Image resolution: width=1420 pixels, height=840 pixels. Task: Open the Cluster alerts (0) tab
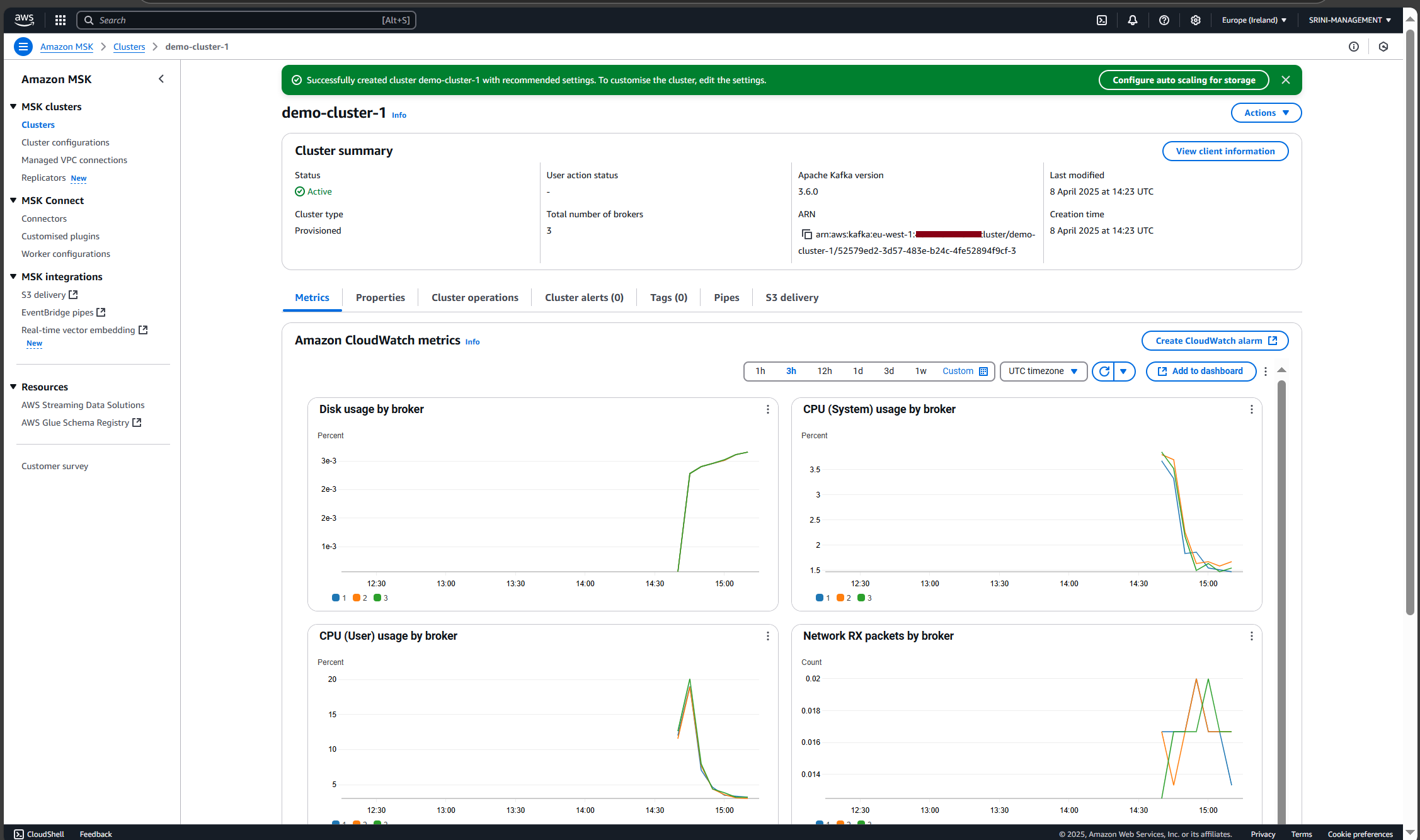coord(584,297)
